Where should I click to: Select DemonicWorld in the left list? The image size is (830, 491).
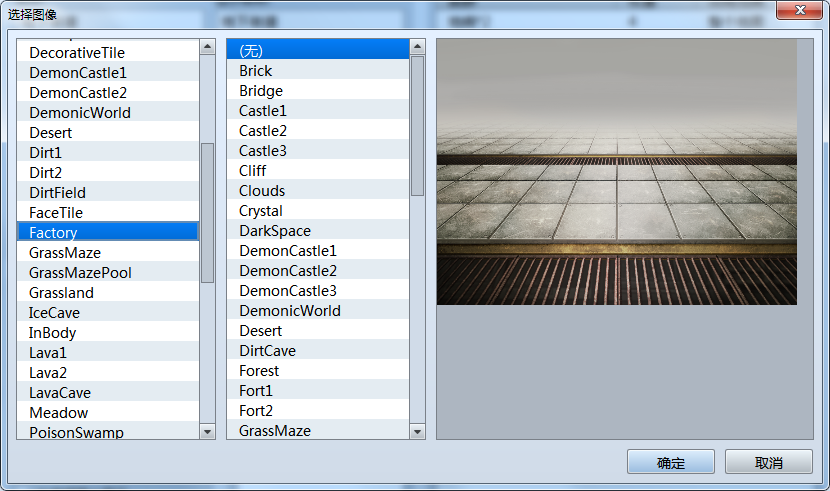click(108, 113)
